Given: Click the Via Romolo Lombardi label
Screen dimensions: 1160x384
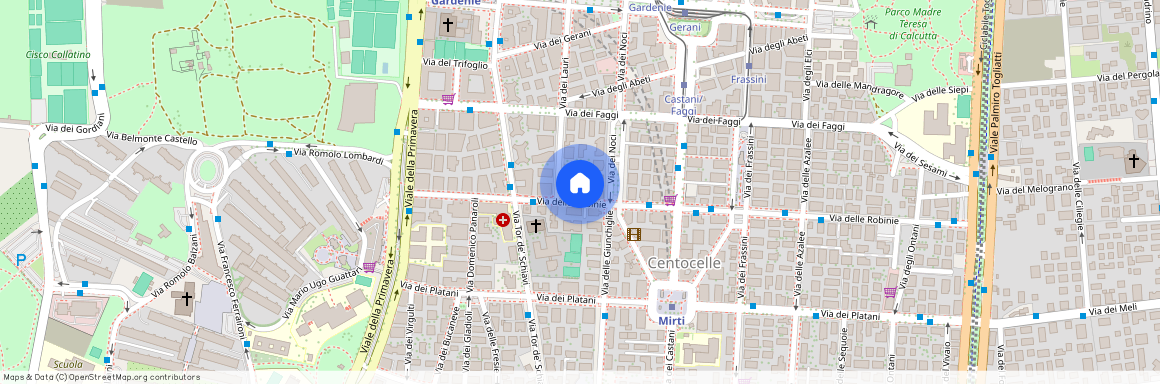Looking at the screenshot, I should point(339,156).
